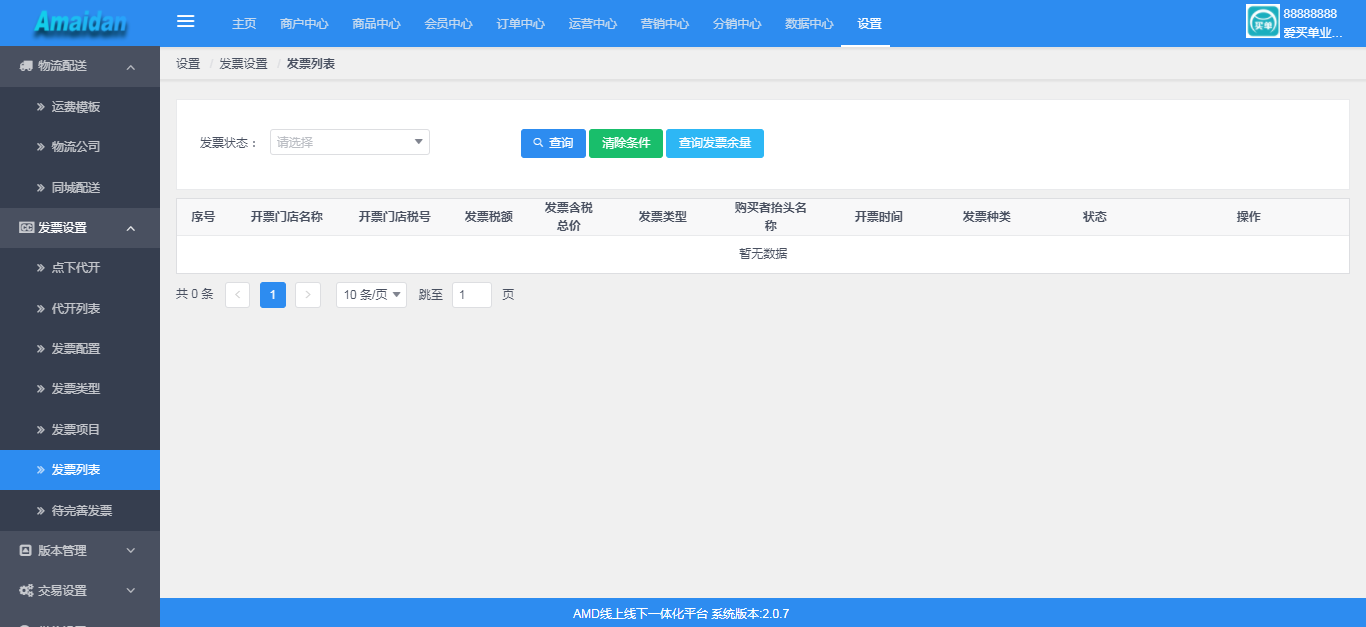Go to next page arrow
Image resolution: width=1366 pixels, height=627 pixels.
coord(308,295)
